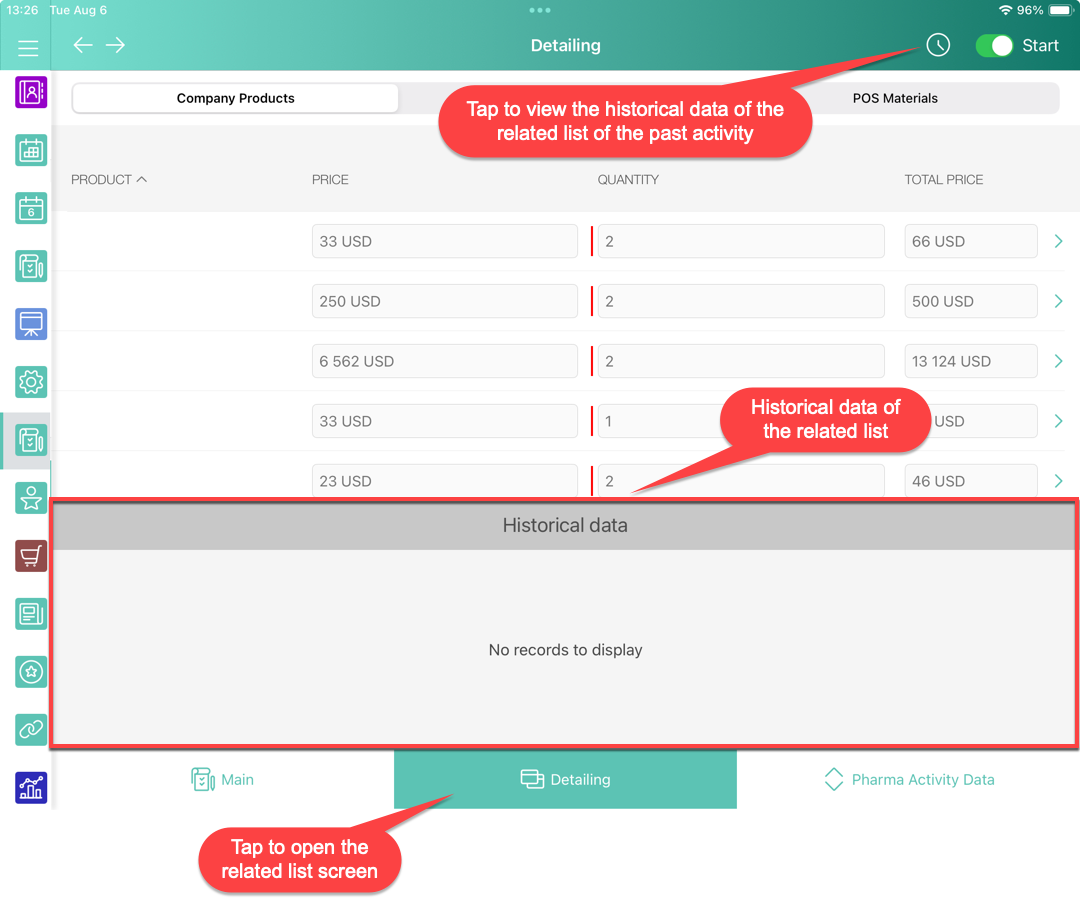Open Pharma Activity Data bottom tab
The height and width of the screenshot is (899, 1080).
[x=908, y=780]
